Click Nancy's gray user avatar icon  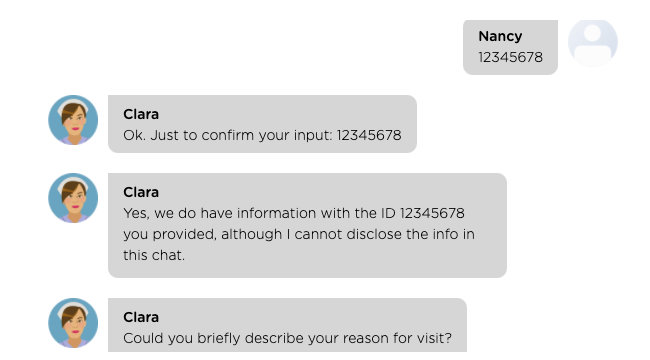tap(593, 43)
